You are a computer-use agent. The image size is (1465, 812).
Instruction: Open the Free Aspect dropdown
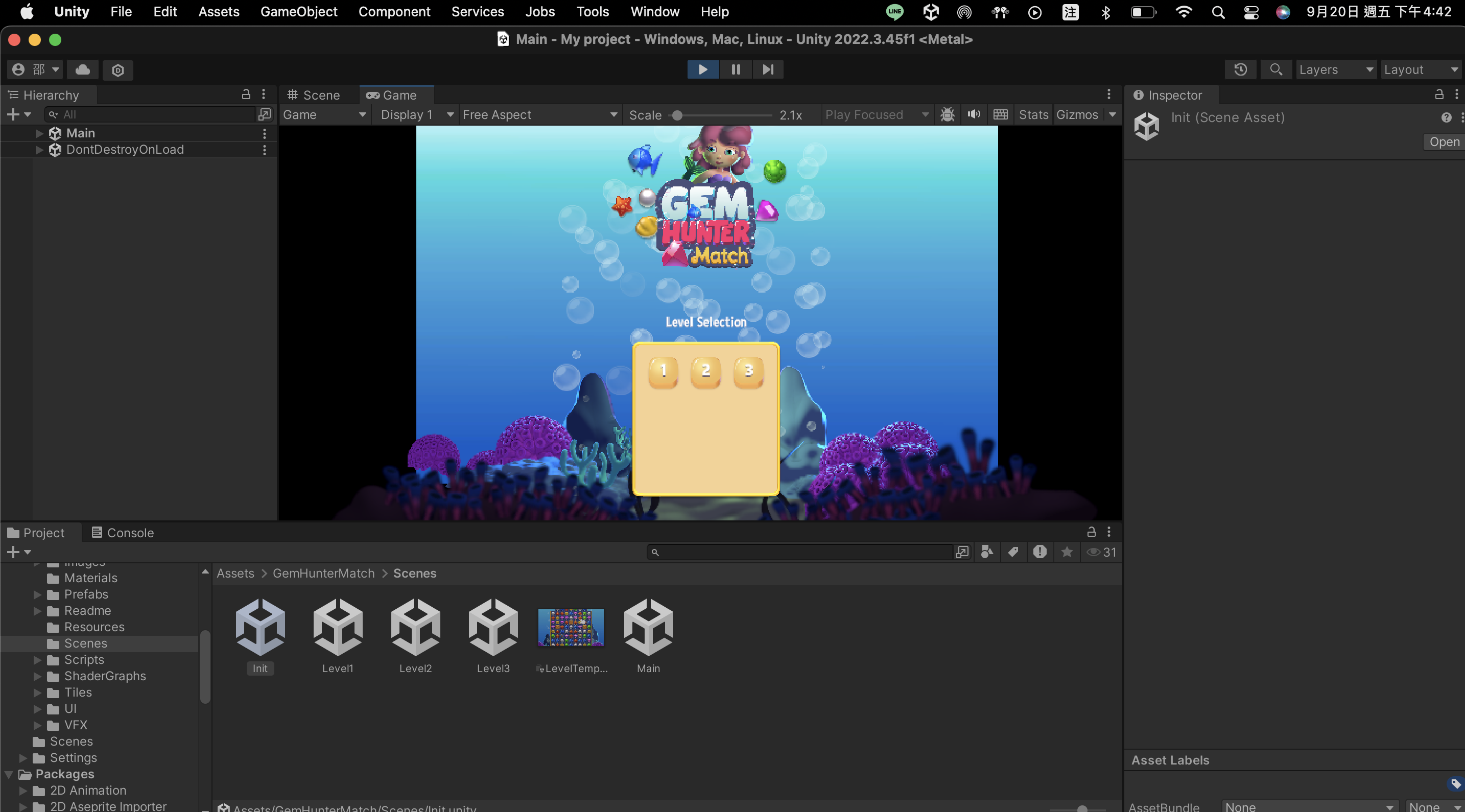pos(538,114)
